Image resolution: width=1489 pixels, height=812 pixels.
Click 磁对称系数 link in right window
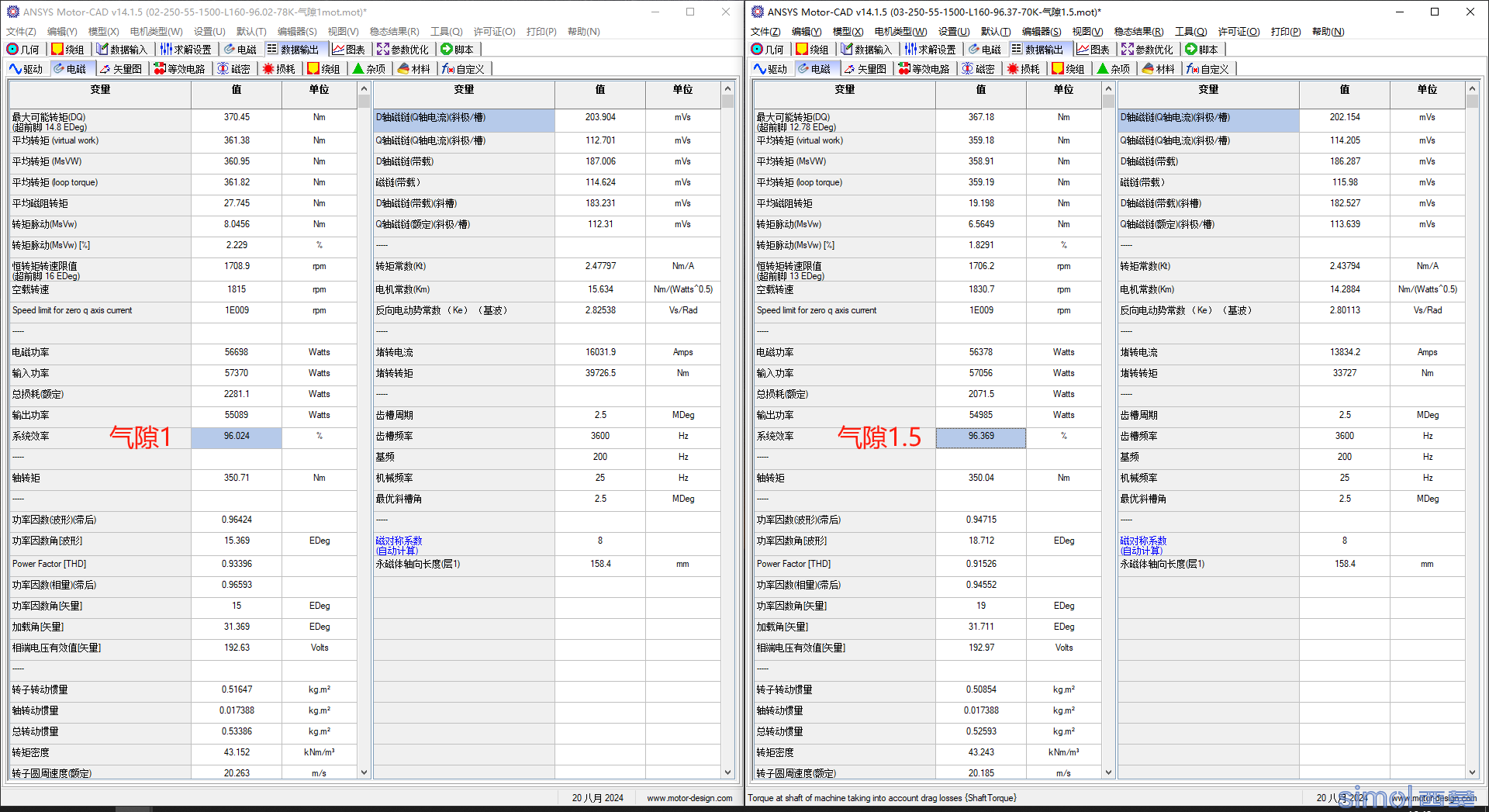pos(1143,545)
